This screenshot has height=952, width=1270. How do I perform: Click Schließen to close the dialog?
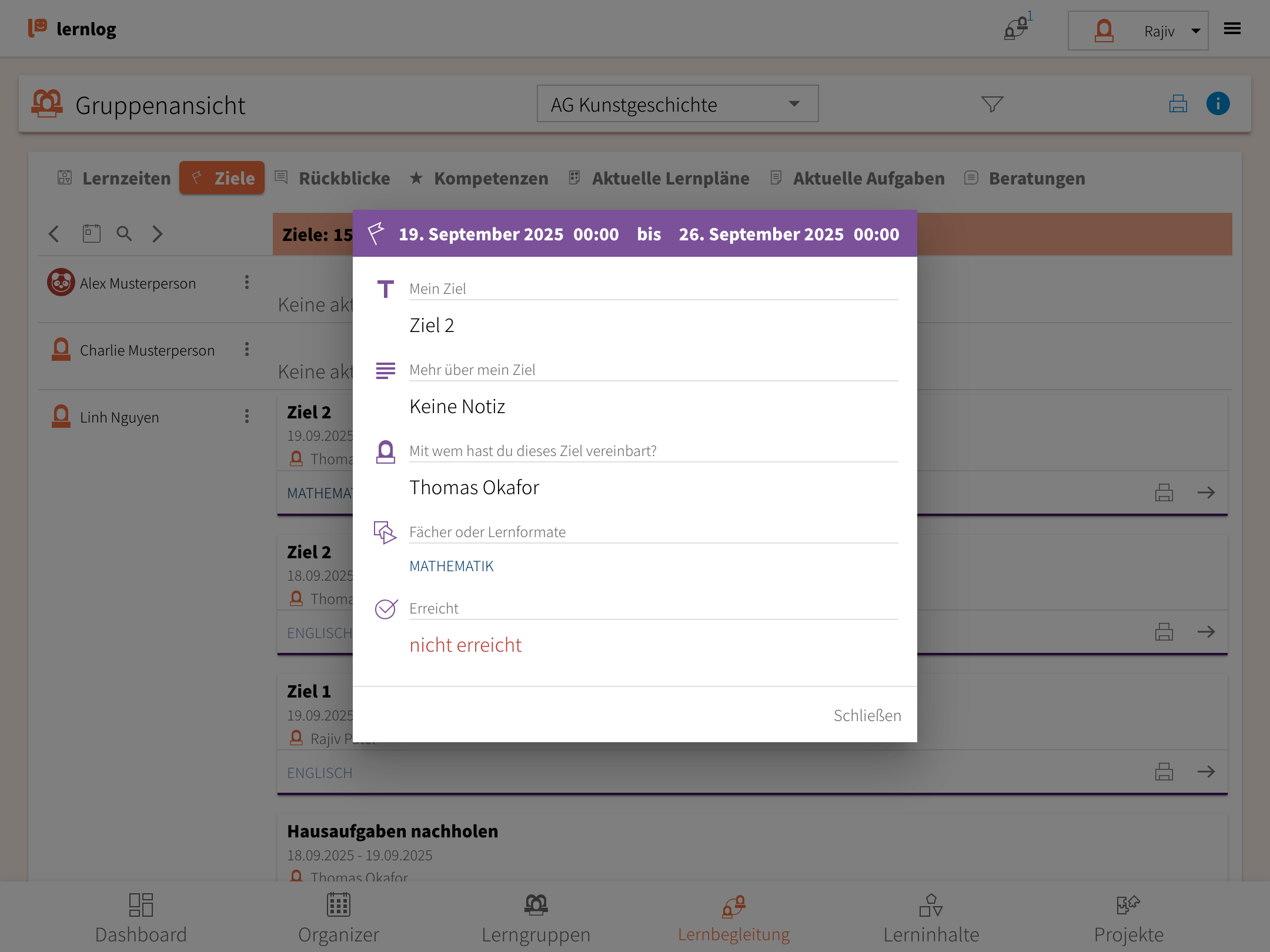867,715
